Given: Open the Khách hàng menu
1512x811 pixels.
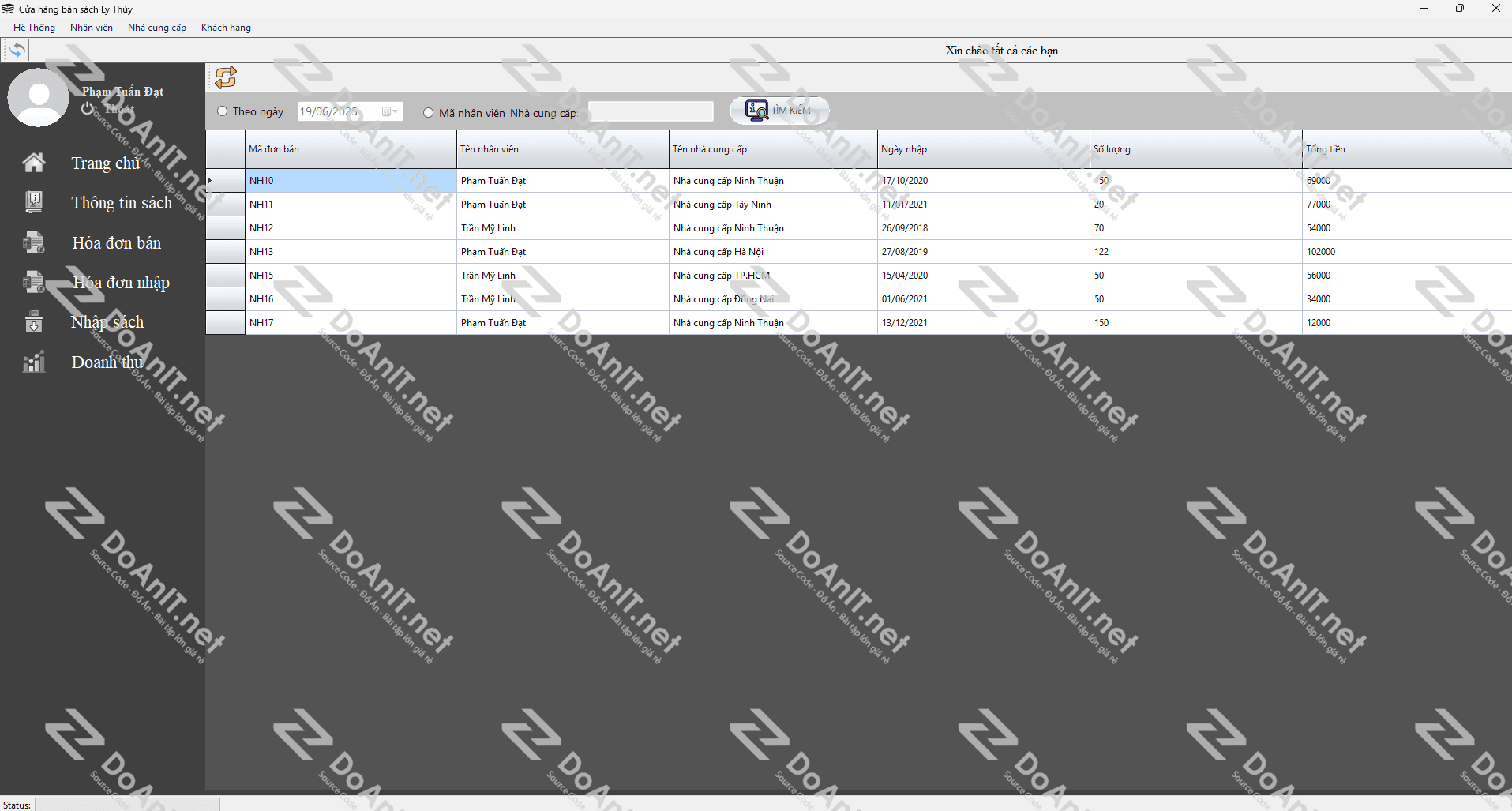Looking at the screenshot, I should pyautogui.click(x=226, y=28).
